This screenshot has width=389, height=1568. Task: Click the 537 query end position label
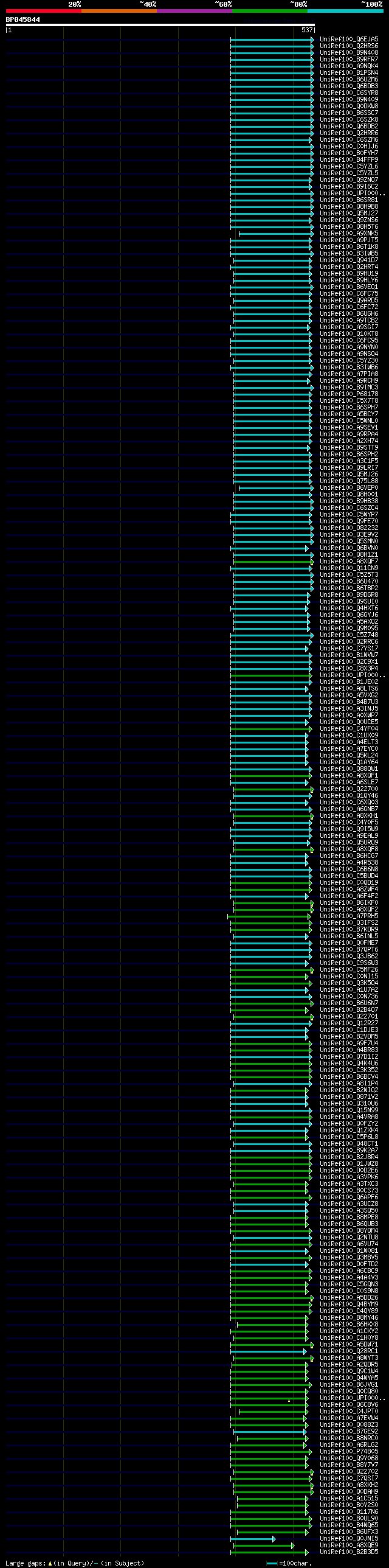tap(306, 30)
